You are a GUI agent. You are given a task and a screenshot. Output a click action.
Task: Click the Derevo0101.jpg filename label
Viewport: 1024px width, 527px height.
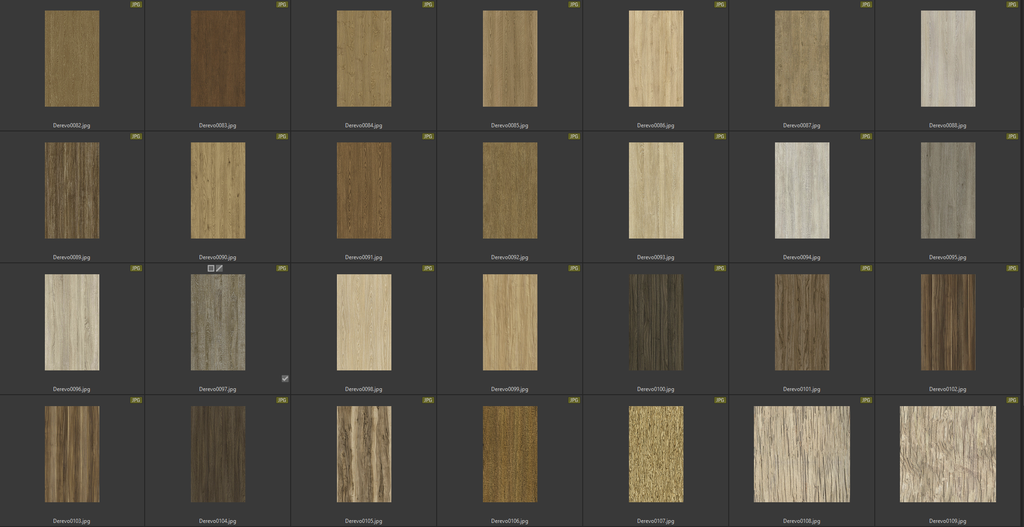tap(802, 389)
